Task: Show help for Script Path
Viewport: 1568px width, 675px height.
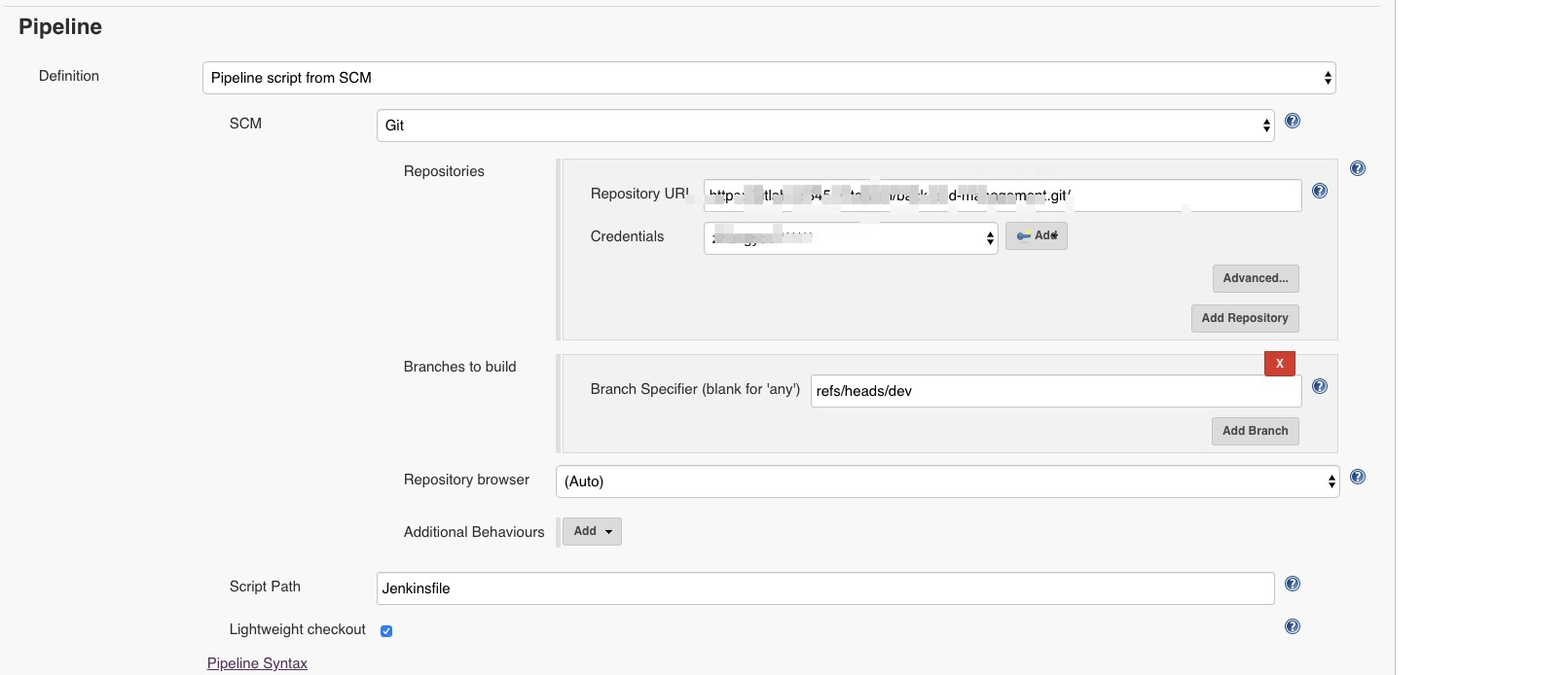Action: pyautogui.click(x=1293, y=585)
